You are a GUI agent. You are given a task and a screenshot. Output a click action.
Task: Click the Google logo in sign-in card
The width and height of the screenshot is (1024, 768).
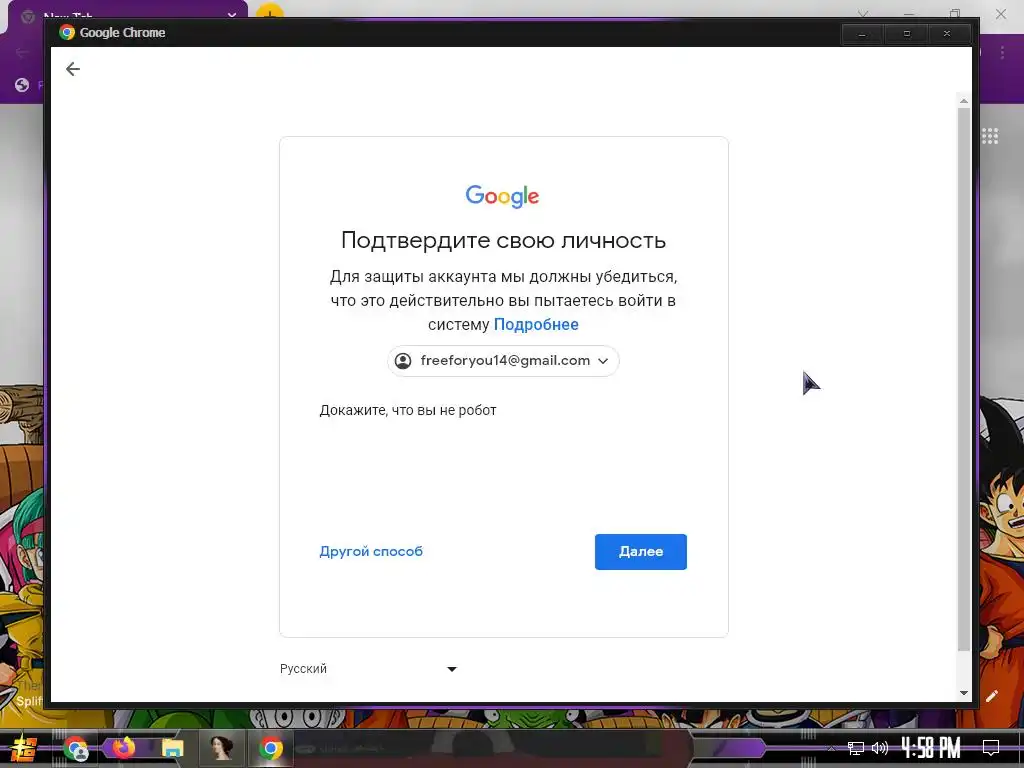point(502,196)
